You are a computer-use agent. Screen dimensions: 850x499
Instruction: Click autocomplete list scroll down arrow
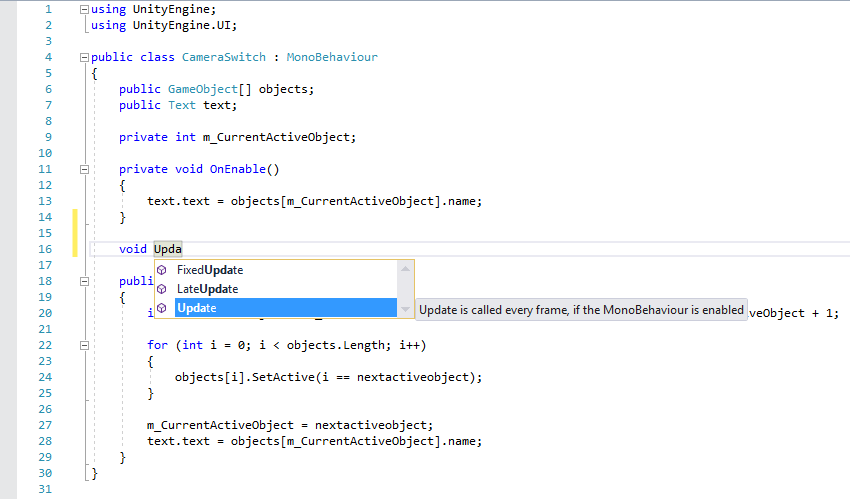[x=405, y=309]
